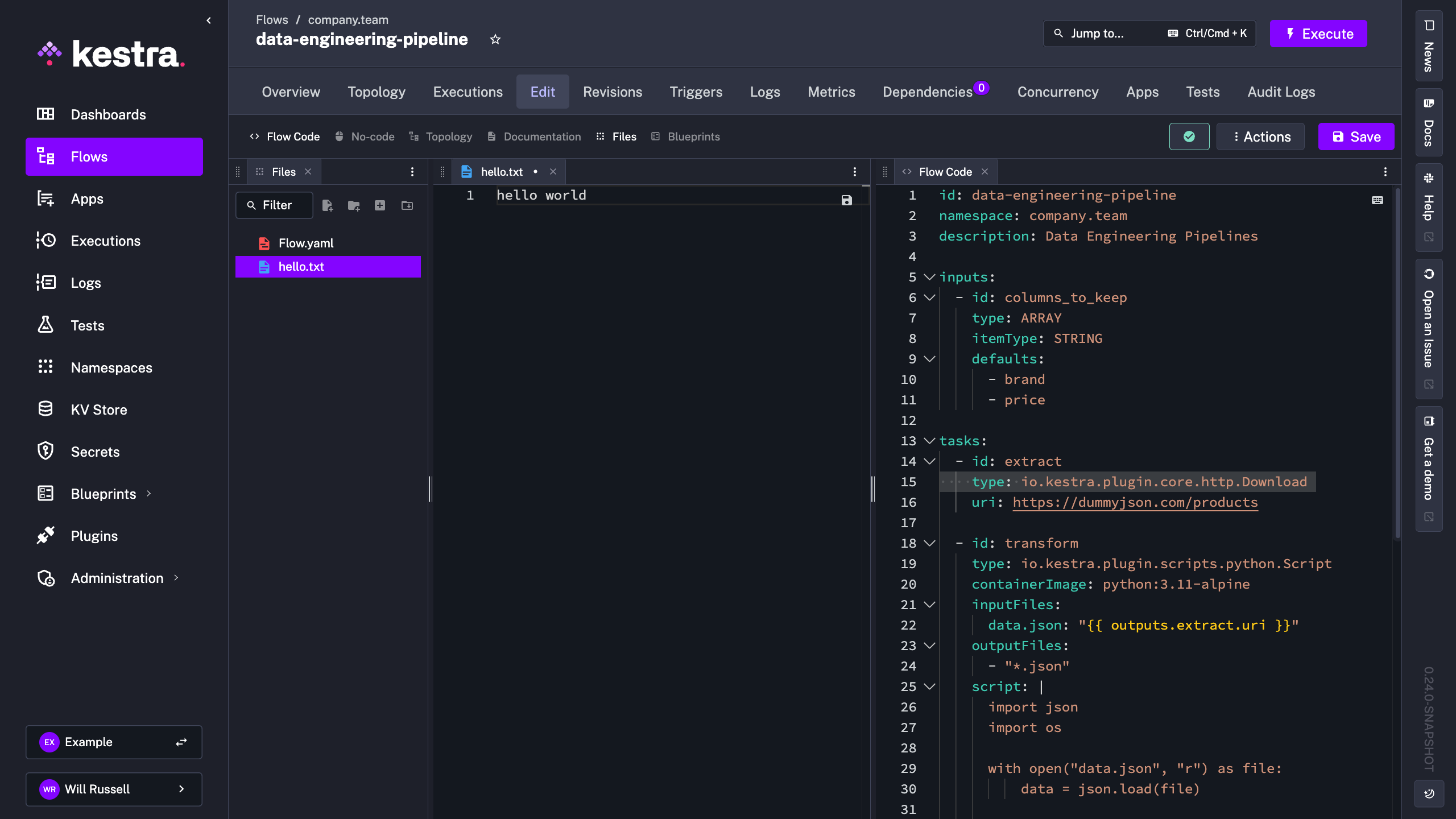Open the Plugins page from sidebar
1456x819 pixels.
click(x=94, y=536)
